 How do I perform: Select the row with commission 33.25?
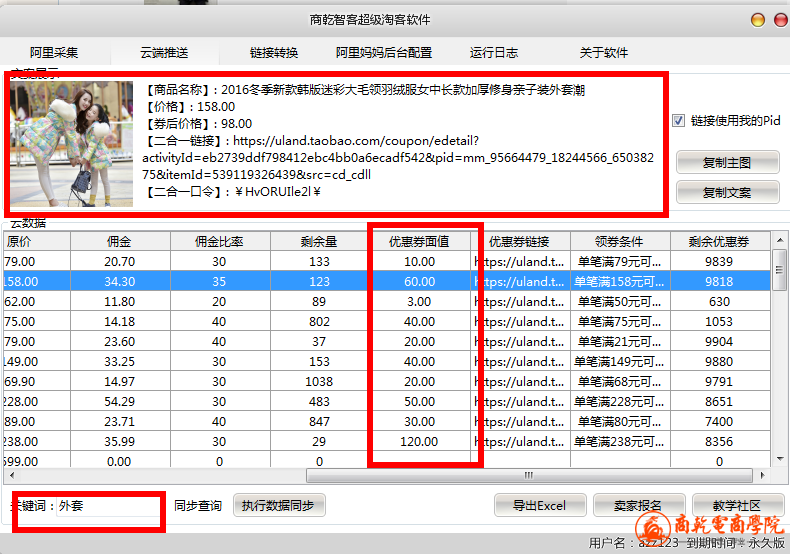pyautogui.click(x=387, y=361)
